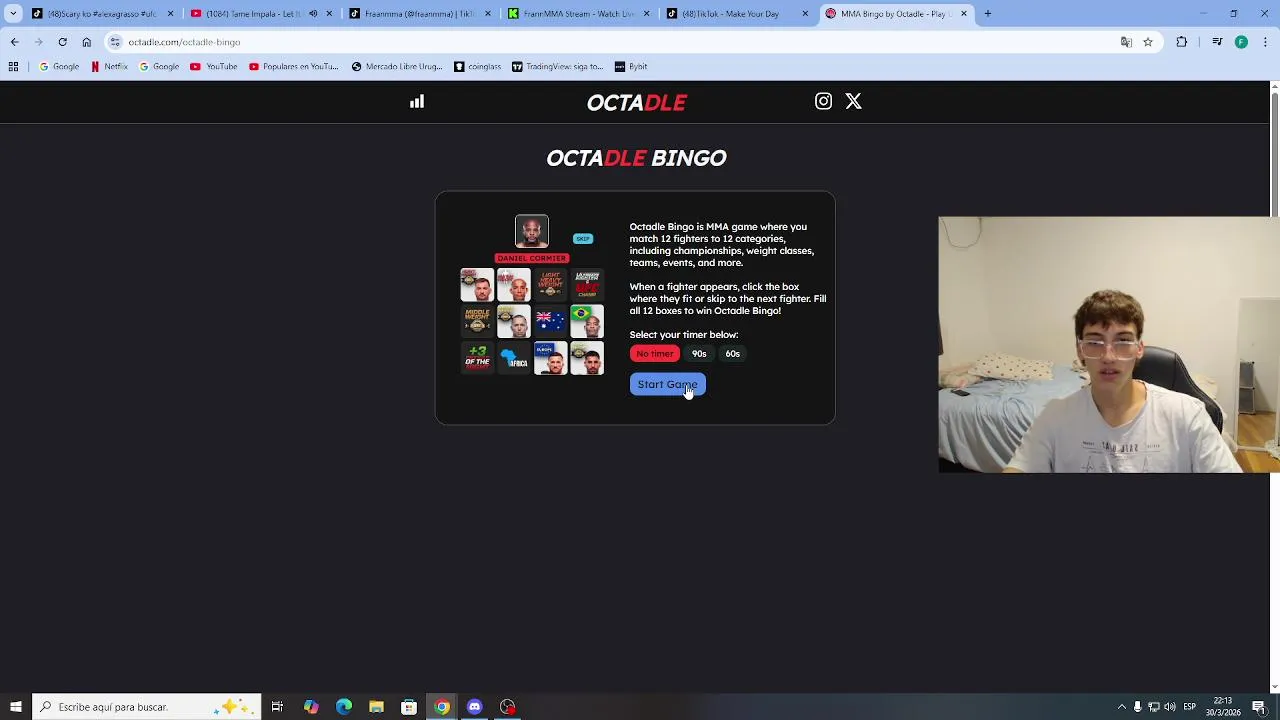This screenshot has width=1280, height=720.
Task: Go back with the browser back arrow
Action: tap(14, 42)
